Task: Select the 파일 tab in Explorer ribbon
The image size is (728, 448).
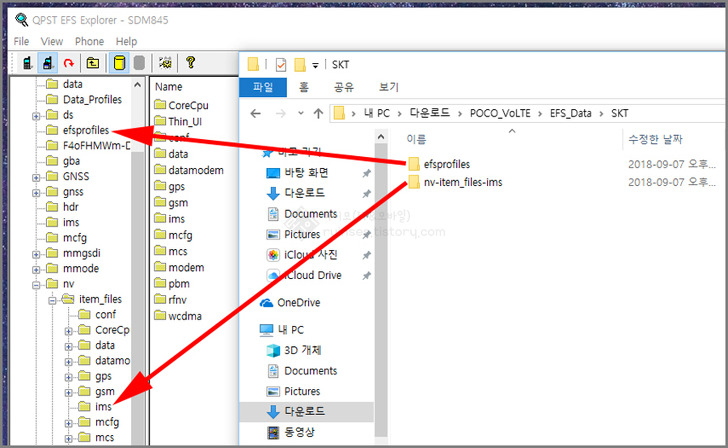Action: pos(263,87)
